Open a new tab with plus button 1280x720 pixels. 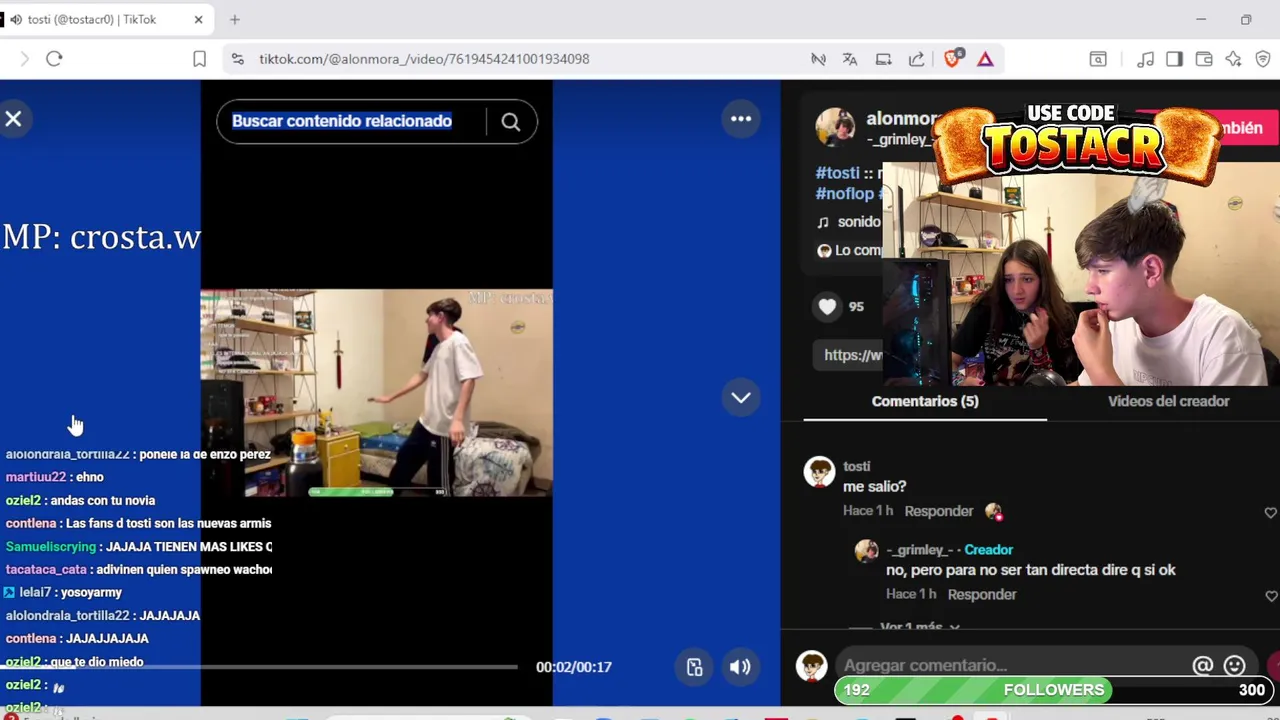point(235,19)
